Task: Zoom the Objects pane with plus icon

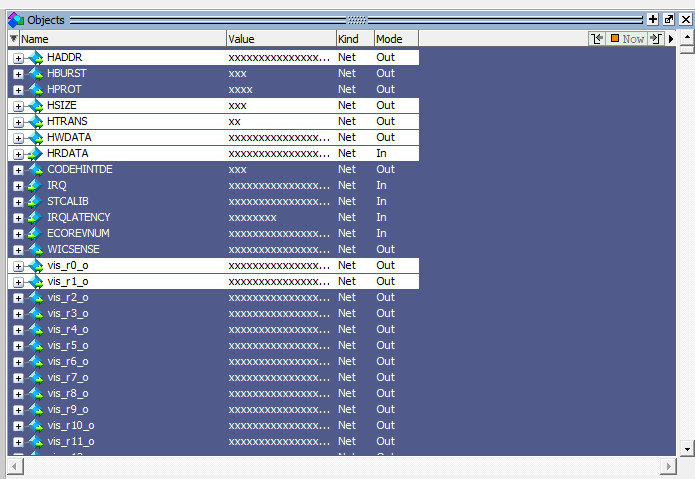Action: click(652, 19)
